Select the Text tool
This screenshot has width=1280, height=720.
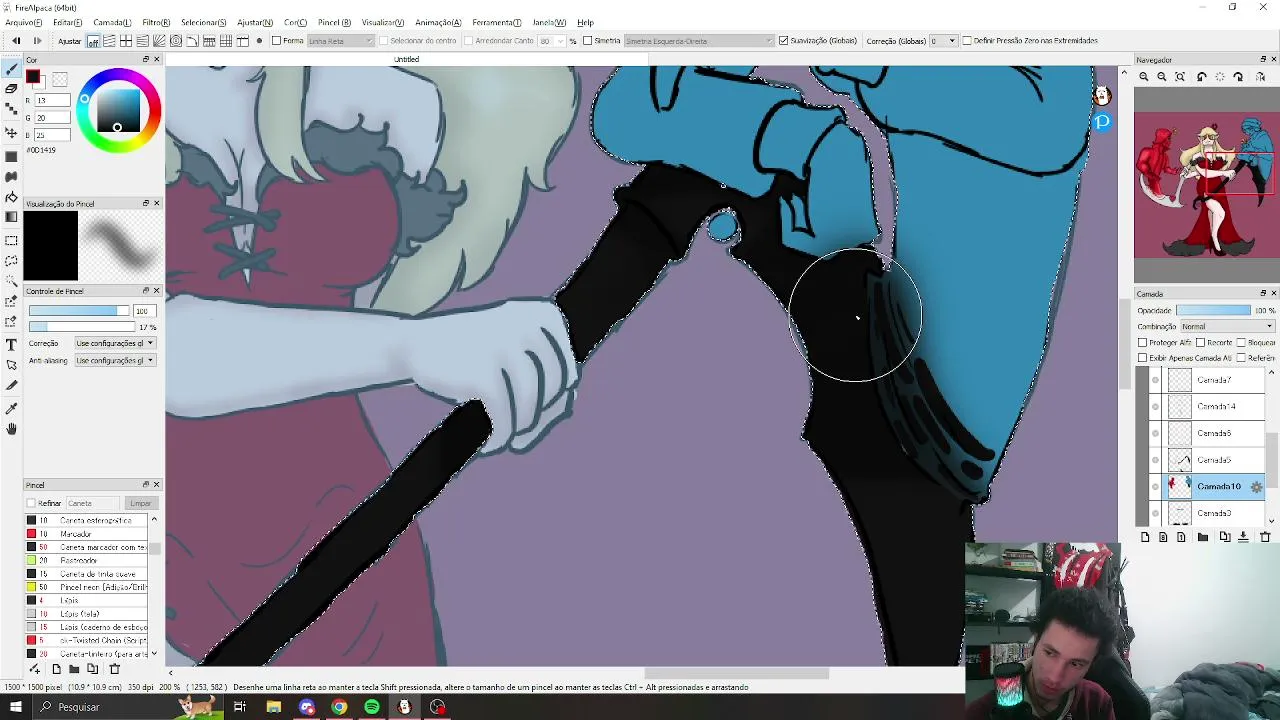(11, 345)
